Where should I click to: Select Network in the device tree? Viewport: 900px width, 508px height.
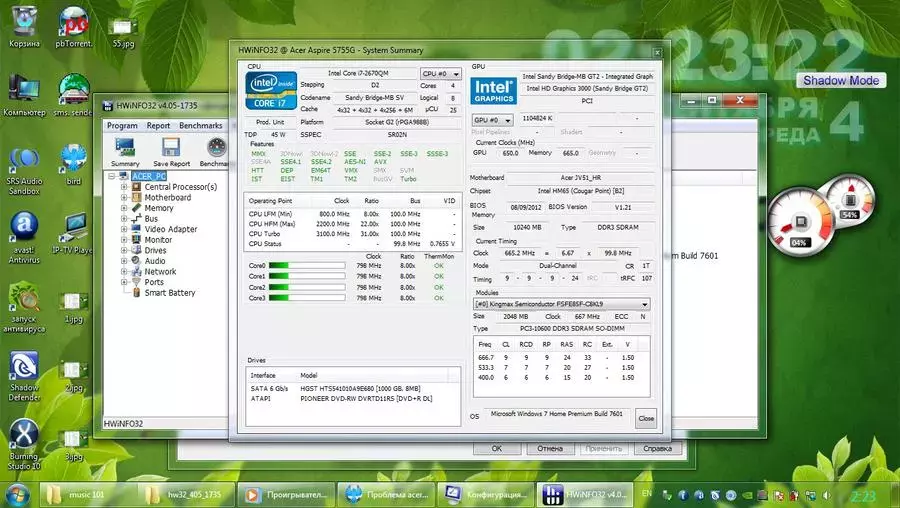(160, 272)
